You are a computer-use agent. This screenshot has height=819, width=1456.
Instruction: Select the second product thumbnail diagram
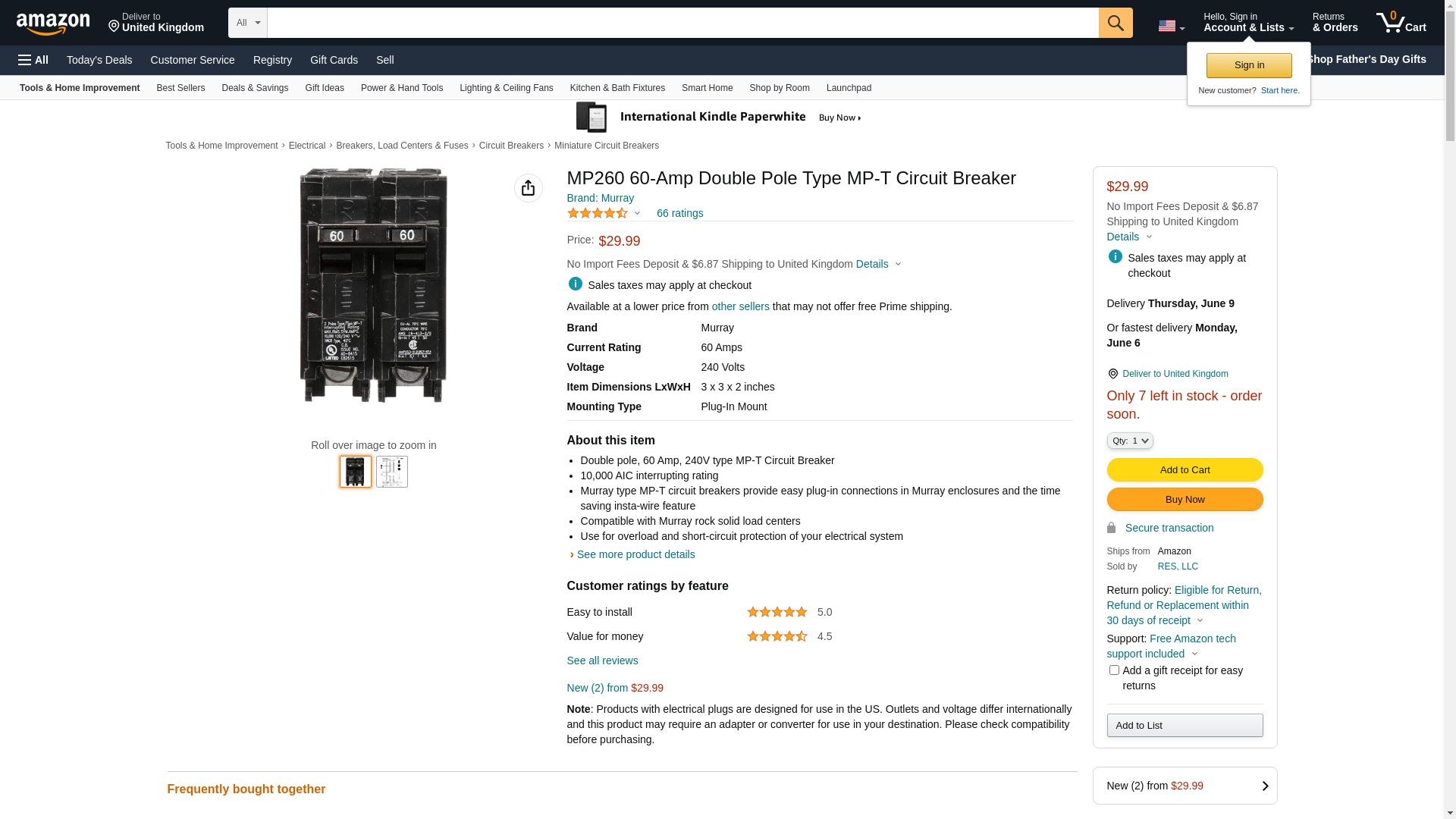[x=391, y=472]
